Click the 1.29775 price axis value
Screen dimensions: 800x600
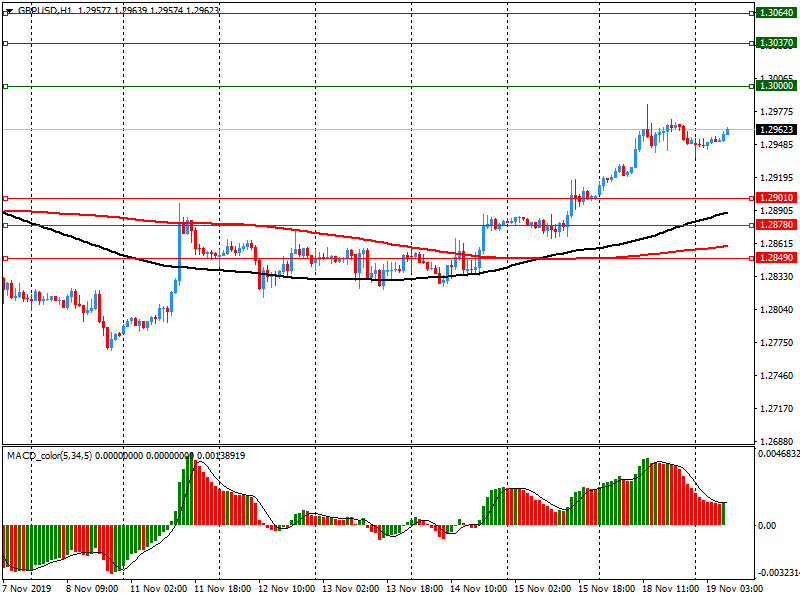(x=777, y=112)
